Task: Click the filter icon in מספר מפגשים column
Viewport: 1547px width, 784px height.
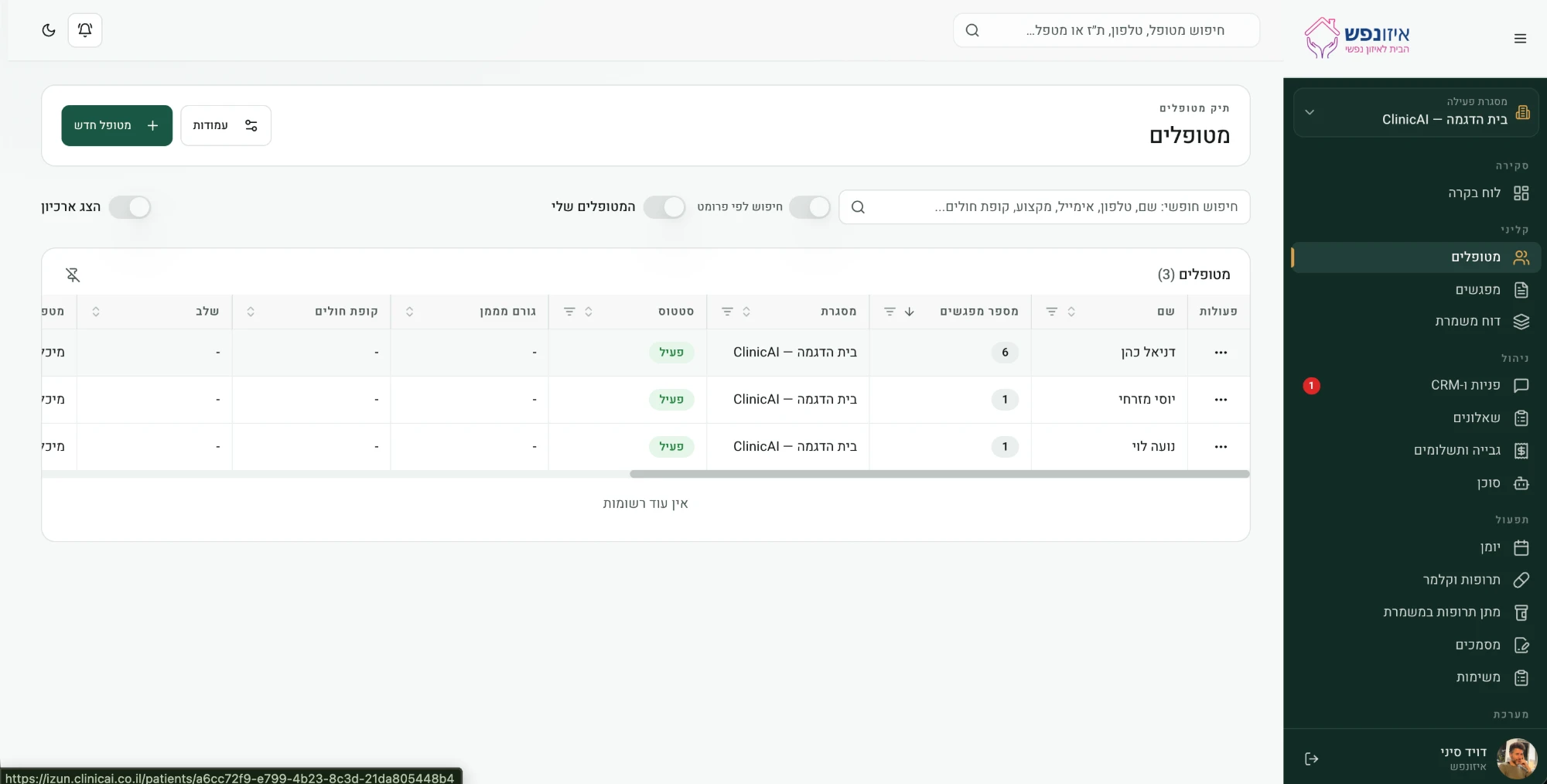Action: (x=890, y=312)
